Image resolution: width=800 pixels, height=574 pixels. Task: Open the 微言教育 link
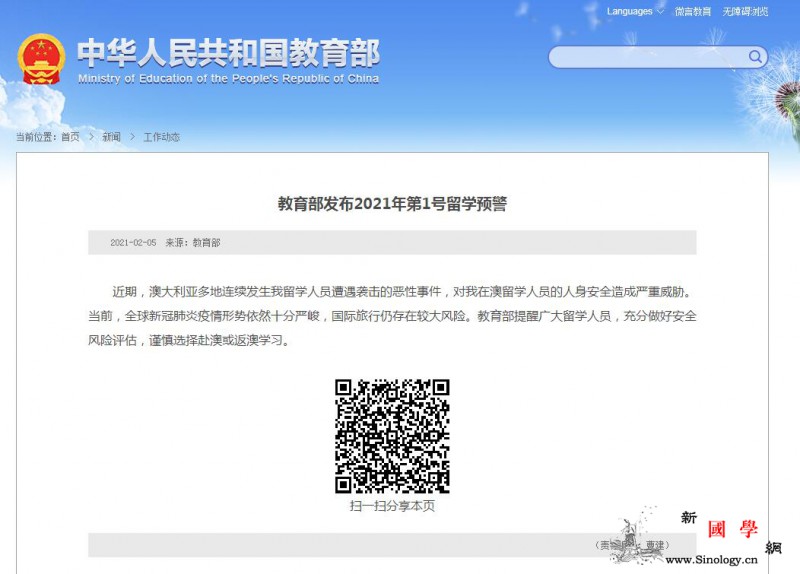(x=692, y=11)
